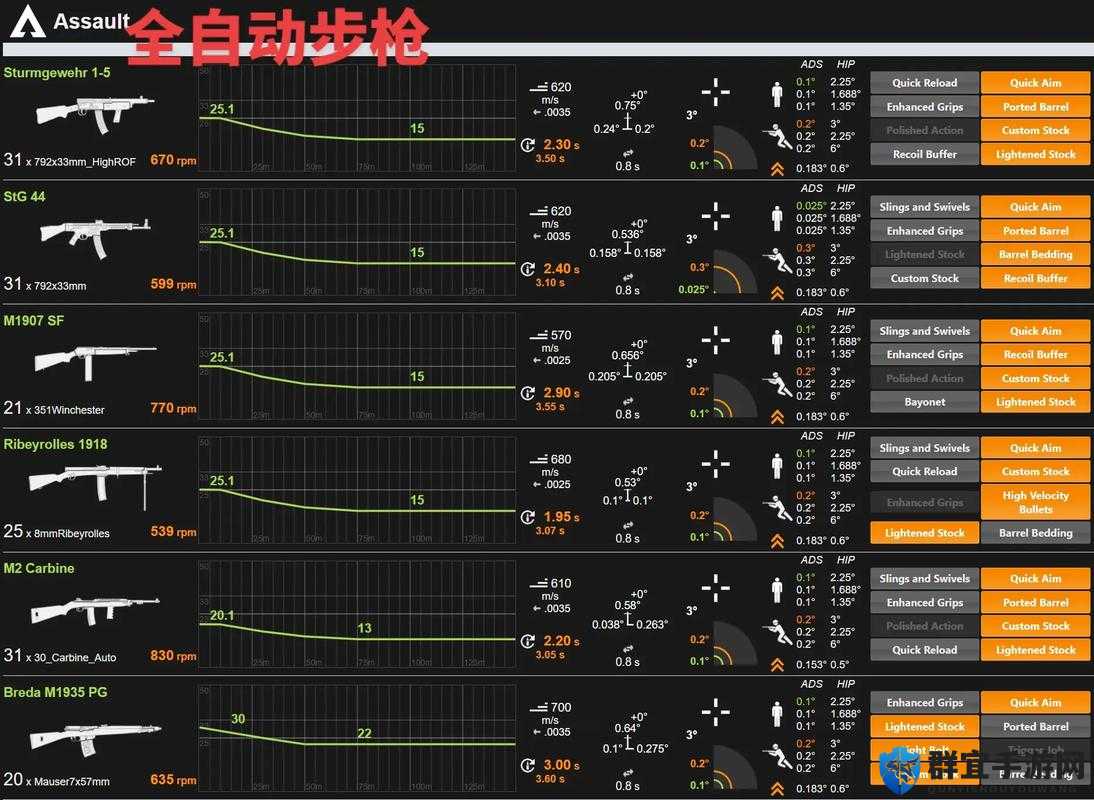Click the StG 44 muzzle velocity bullet icon

[x=539, y=211]
